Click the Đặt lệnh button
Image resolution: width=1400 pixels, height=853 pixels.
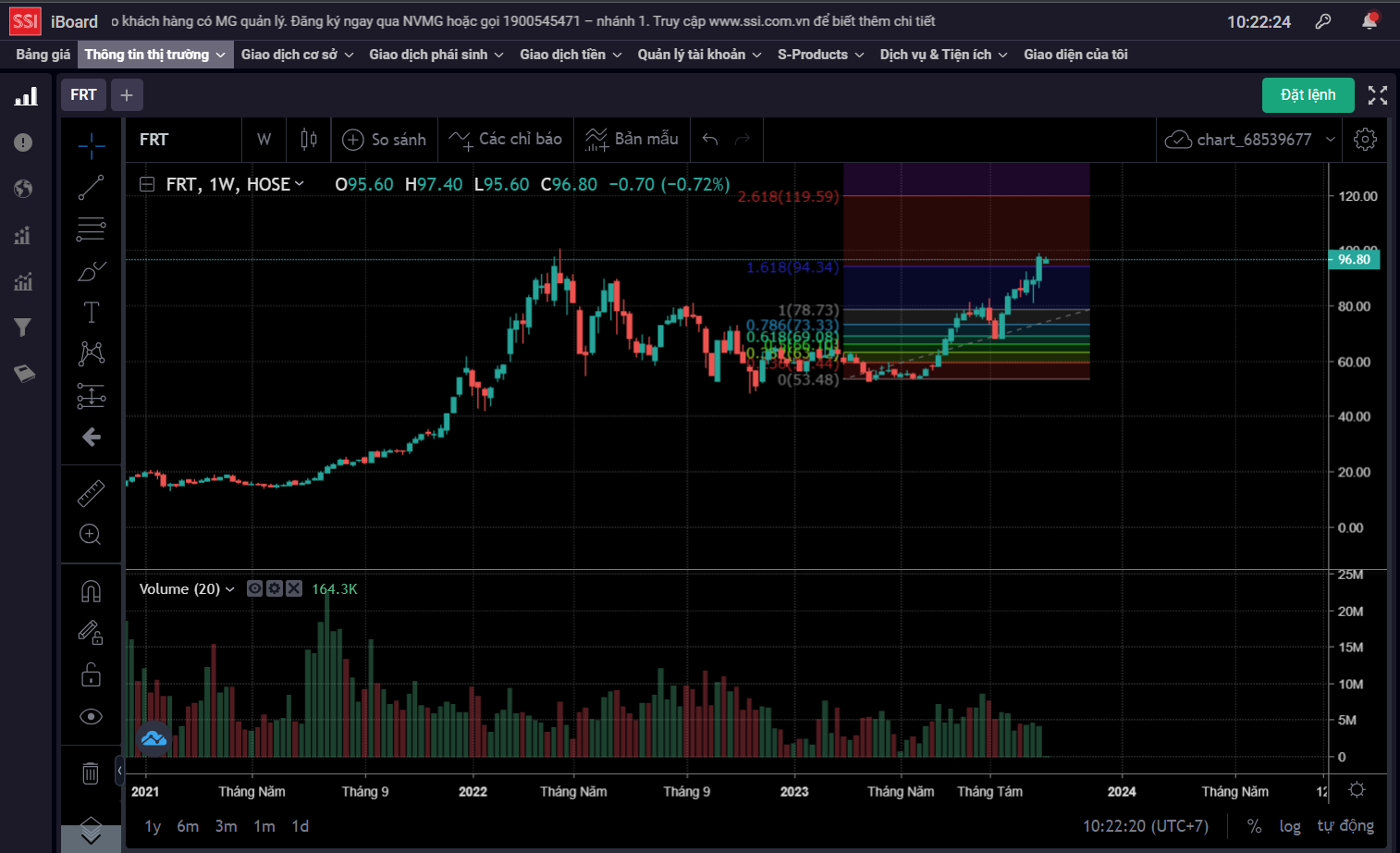pos(1308,95)
